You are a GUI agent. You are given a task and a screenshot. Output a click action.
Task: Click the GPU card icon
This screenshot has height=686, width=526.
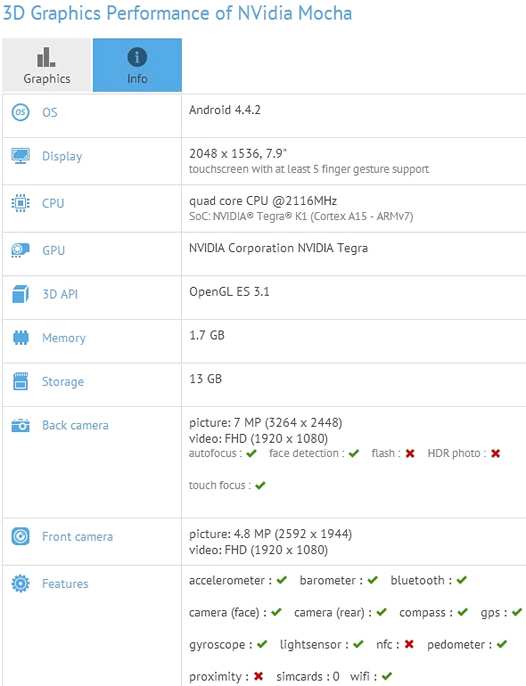pos(21,250)
